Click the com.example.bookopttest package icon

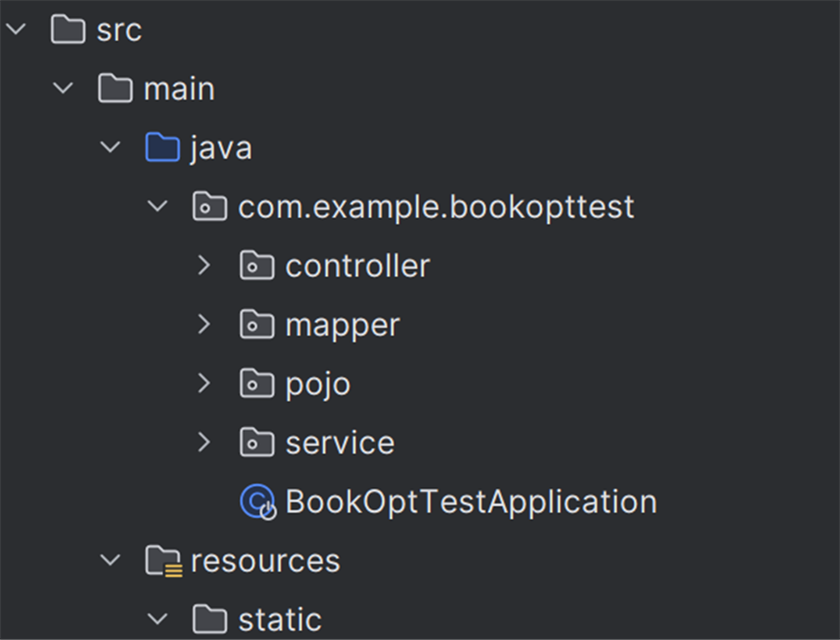tap(209, 206)
